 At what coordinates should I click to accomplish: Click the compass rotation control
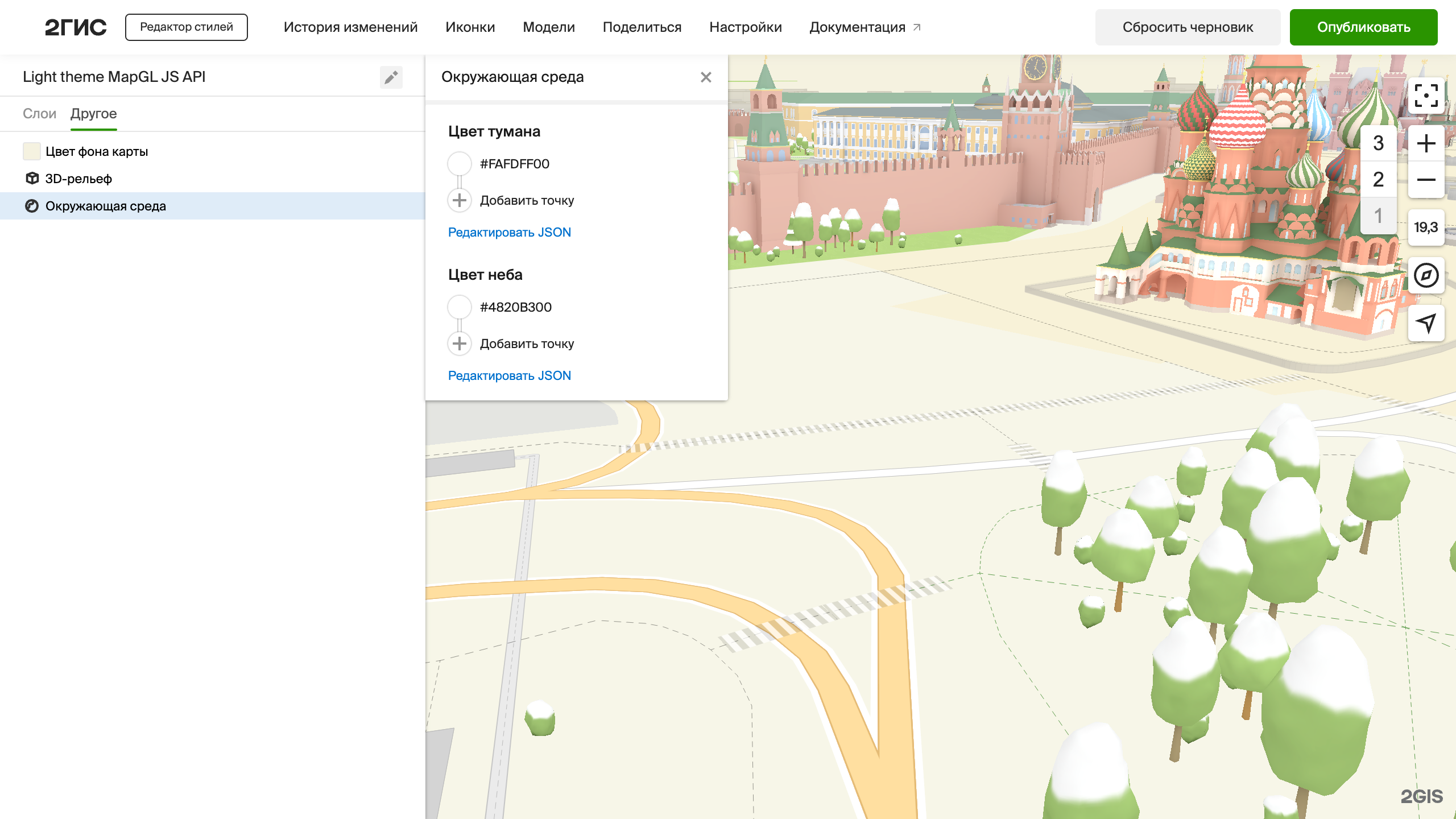tap(1426, 276)
